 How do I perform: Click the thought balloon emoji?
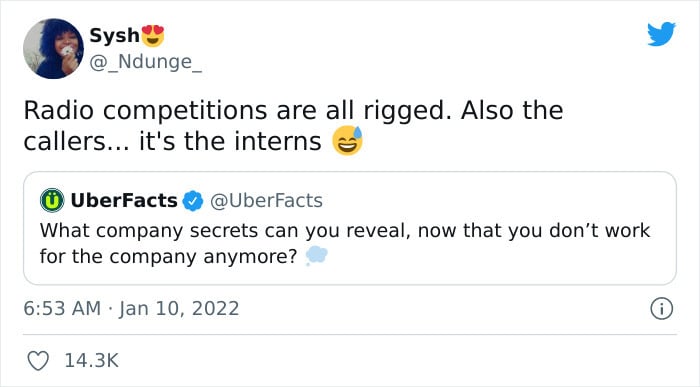point(316,256)
